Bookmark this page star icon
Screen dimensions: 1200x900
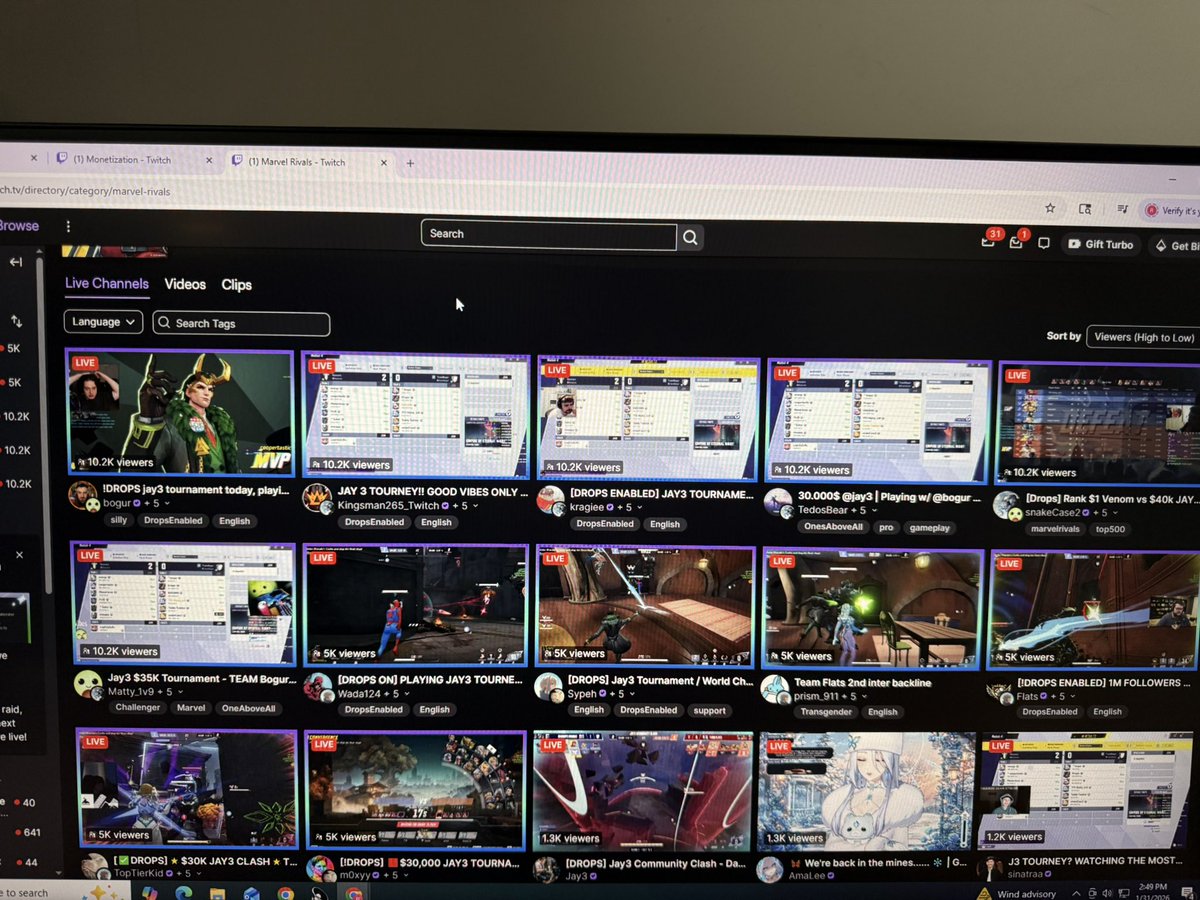point(1050,208)
